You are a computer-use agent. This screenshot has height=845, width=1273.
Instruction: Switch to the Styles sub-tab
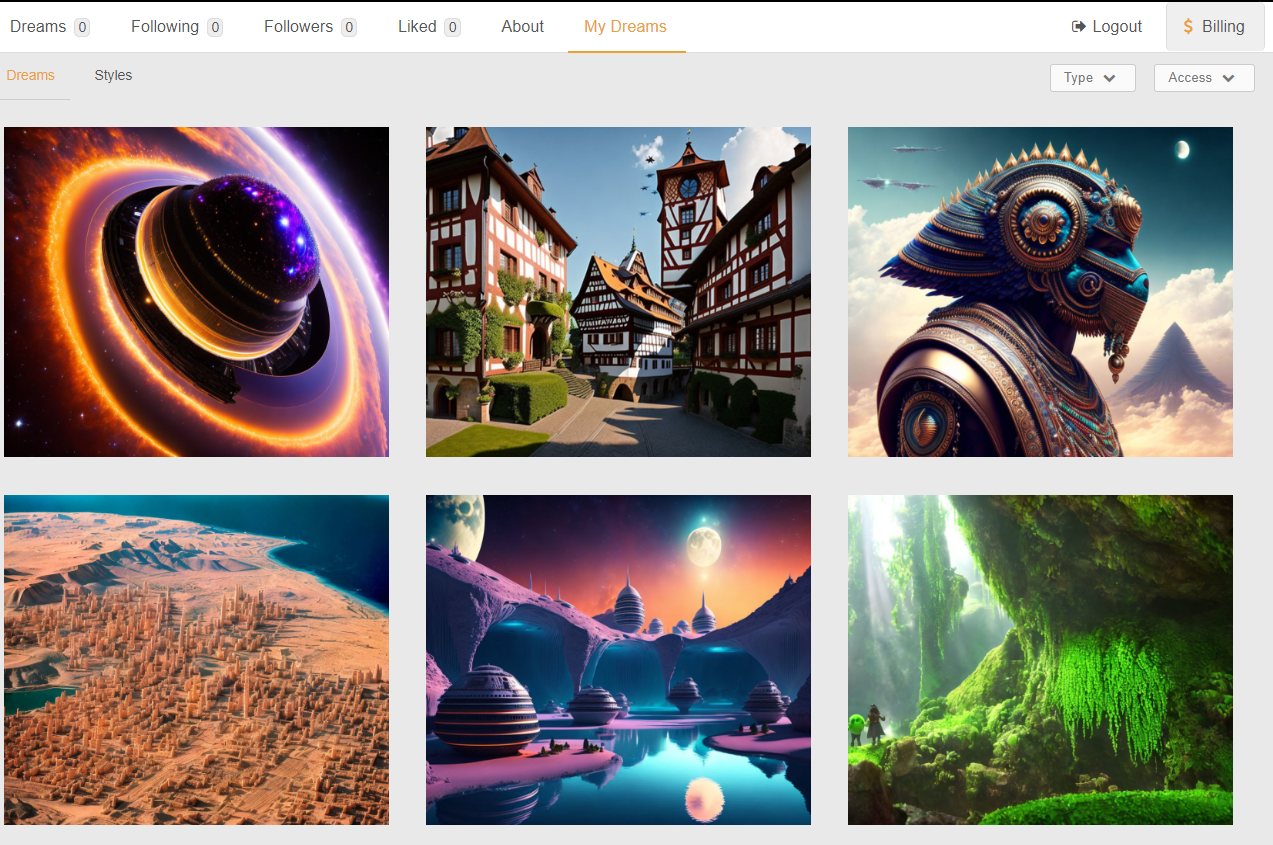tap(113, 76)
